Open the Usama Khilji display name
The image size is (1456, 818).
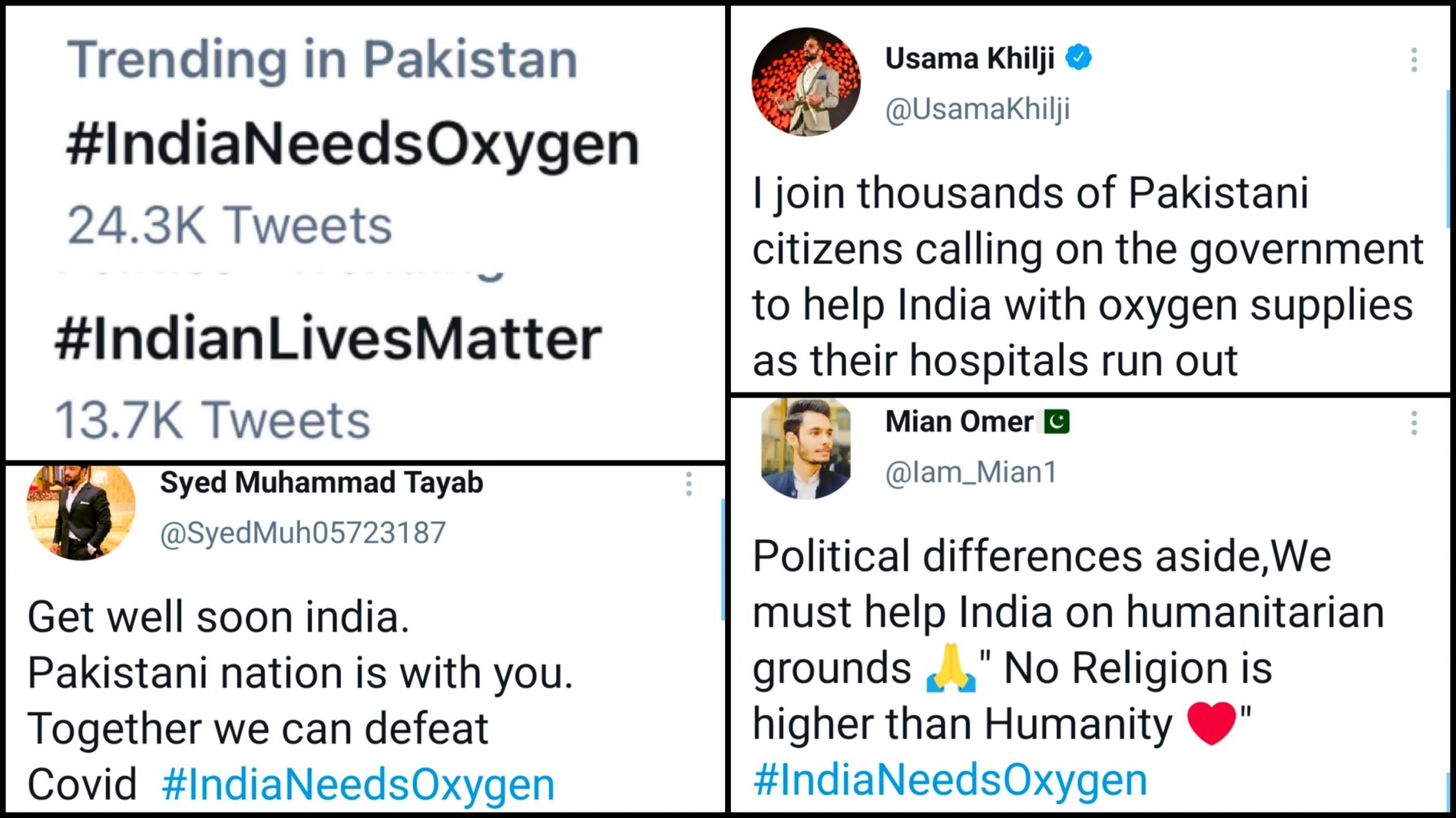tap(969, 58)
